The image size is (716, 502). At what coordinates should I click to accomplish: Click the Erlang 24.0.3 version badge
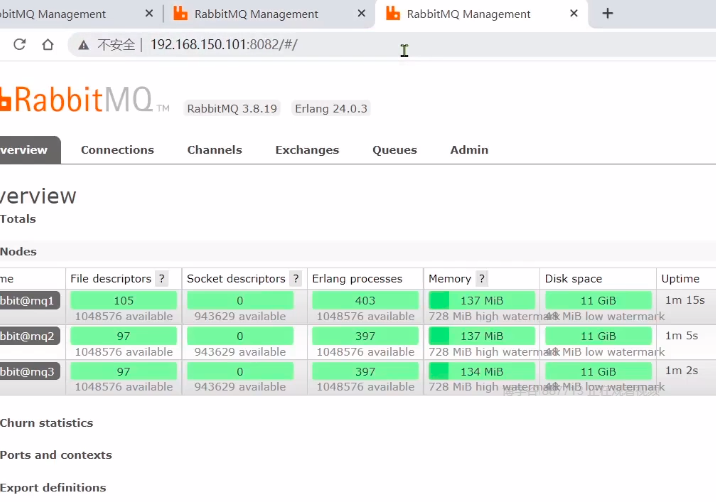coord(331,109)
